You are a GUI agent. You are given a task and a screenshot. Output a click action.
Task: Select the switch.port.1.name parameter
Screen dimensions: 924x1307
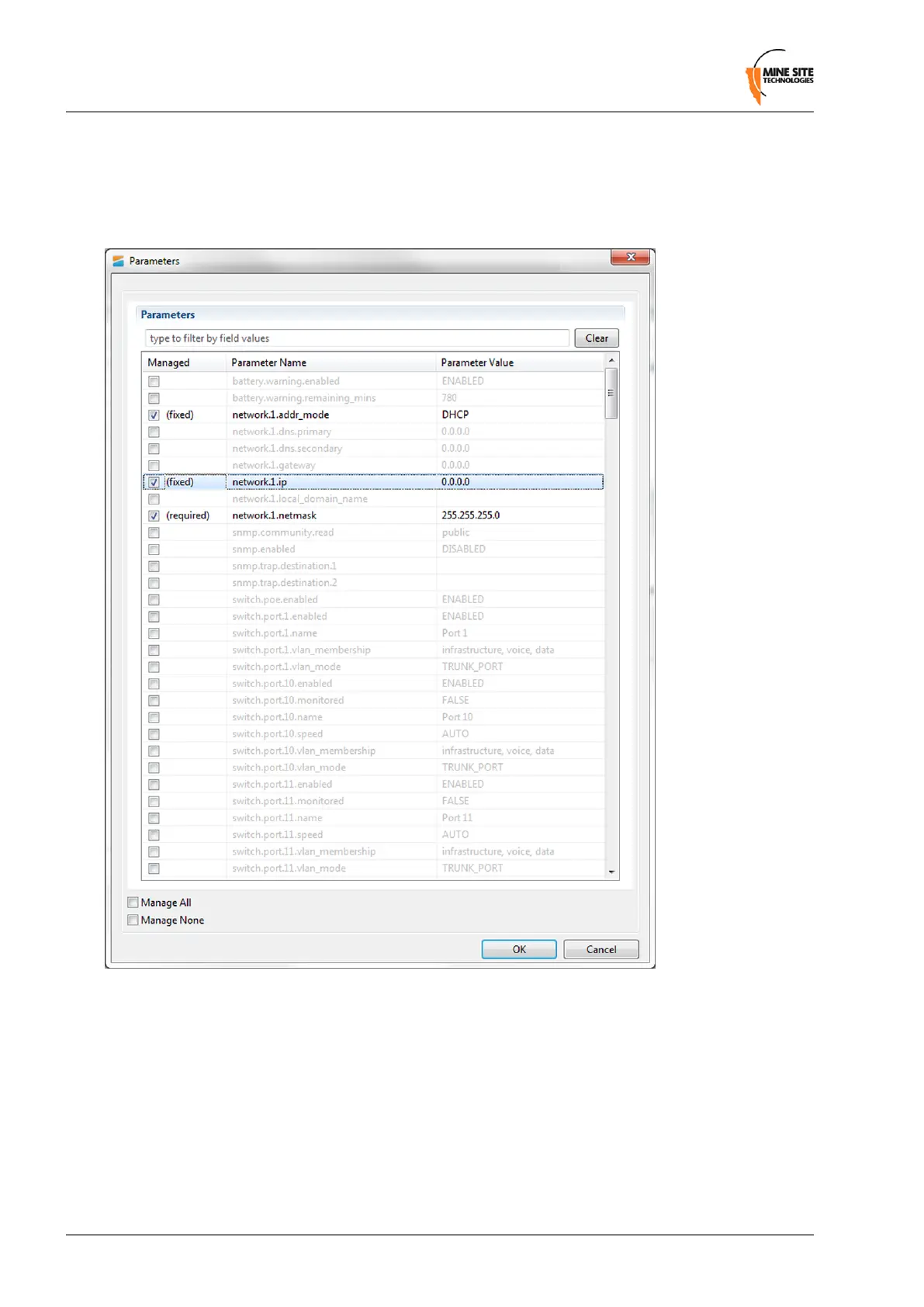point(274,633)
